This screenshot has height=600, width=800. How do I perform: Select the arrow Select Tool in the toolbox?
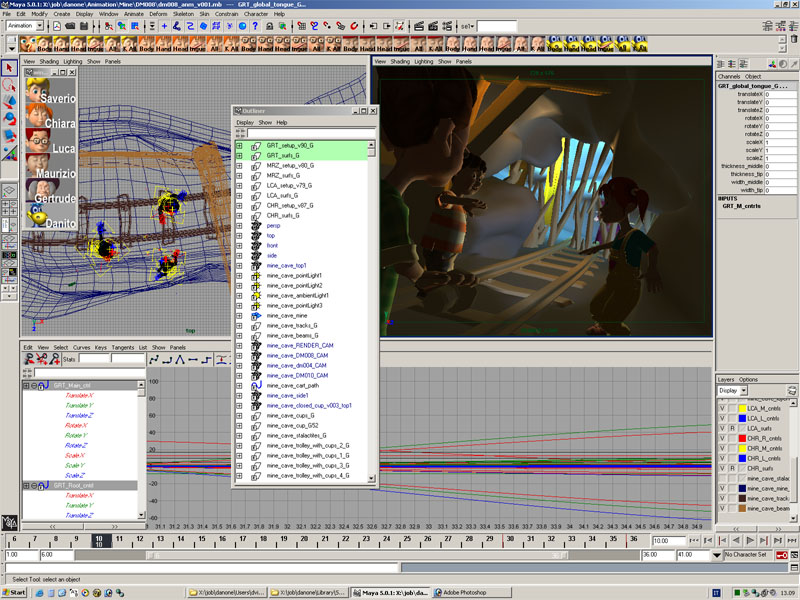click(x=9, y=68)
